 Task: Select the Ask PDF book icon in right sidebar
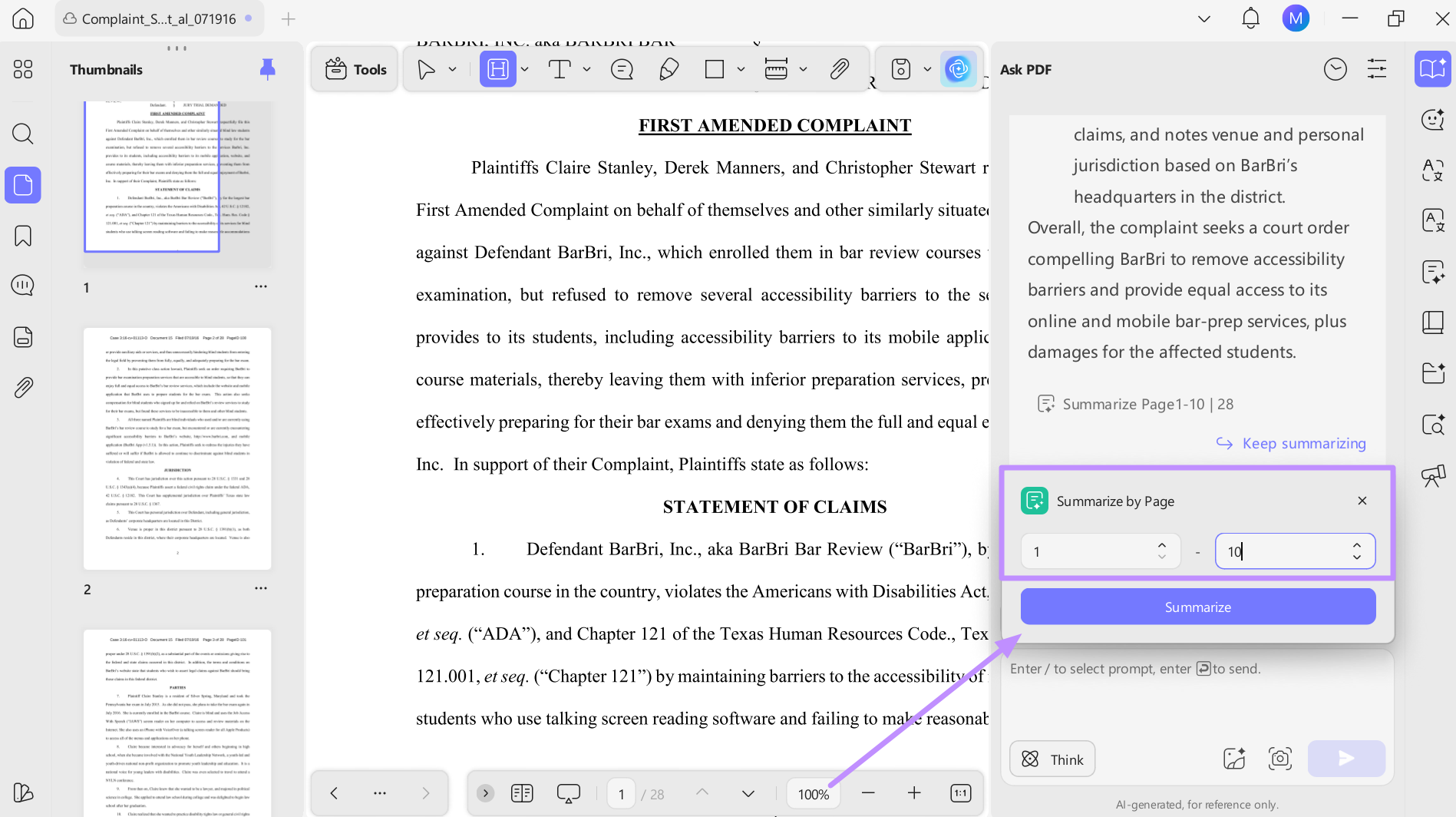click(x=1432, y=69)
